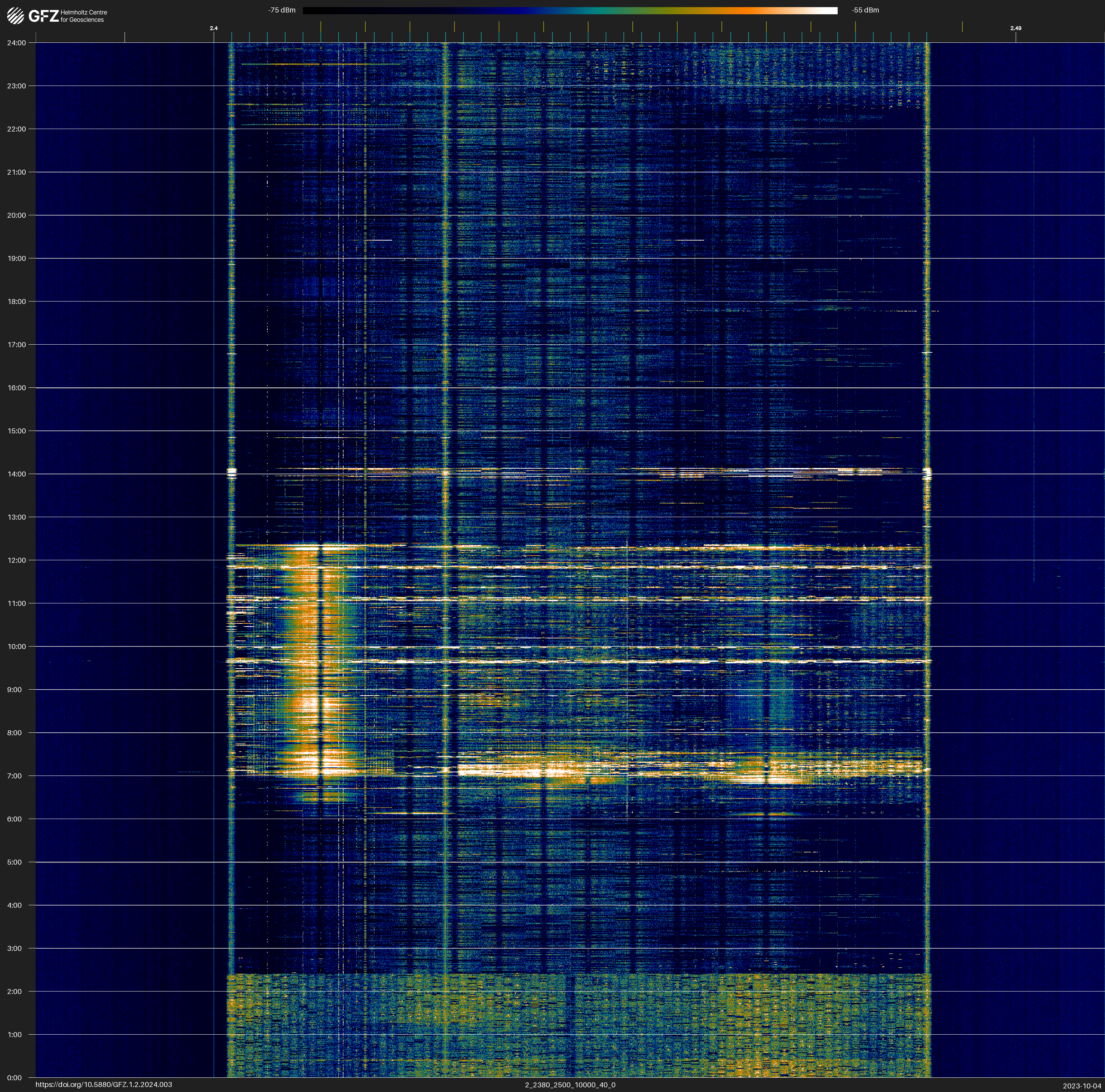Viewport: 1105px width, 1092px height.
Task: Click the dBm color scale bar
Action: (x=570, y=10)
